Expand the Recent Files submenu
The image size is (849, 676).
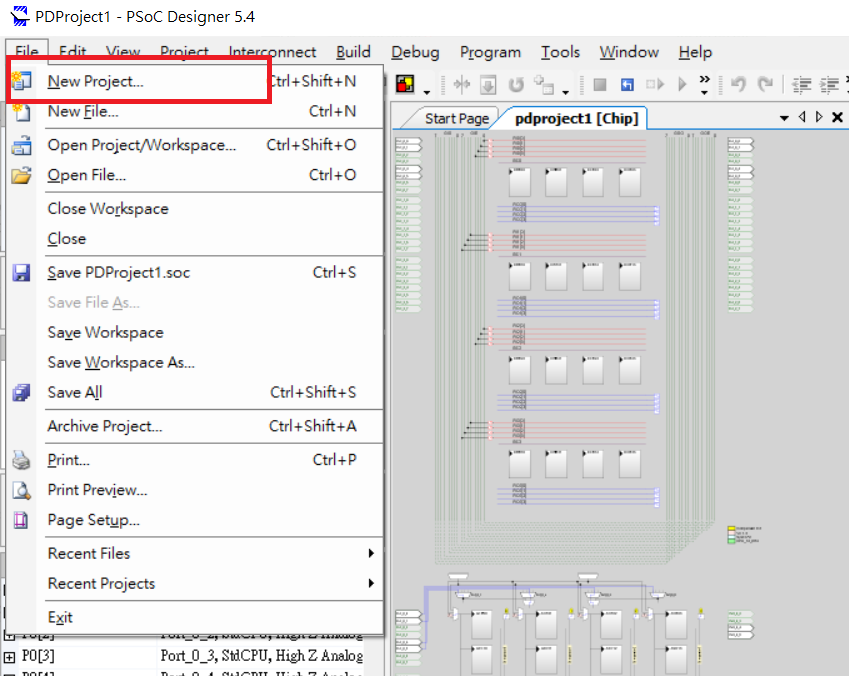(x=195, y=554)
